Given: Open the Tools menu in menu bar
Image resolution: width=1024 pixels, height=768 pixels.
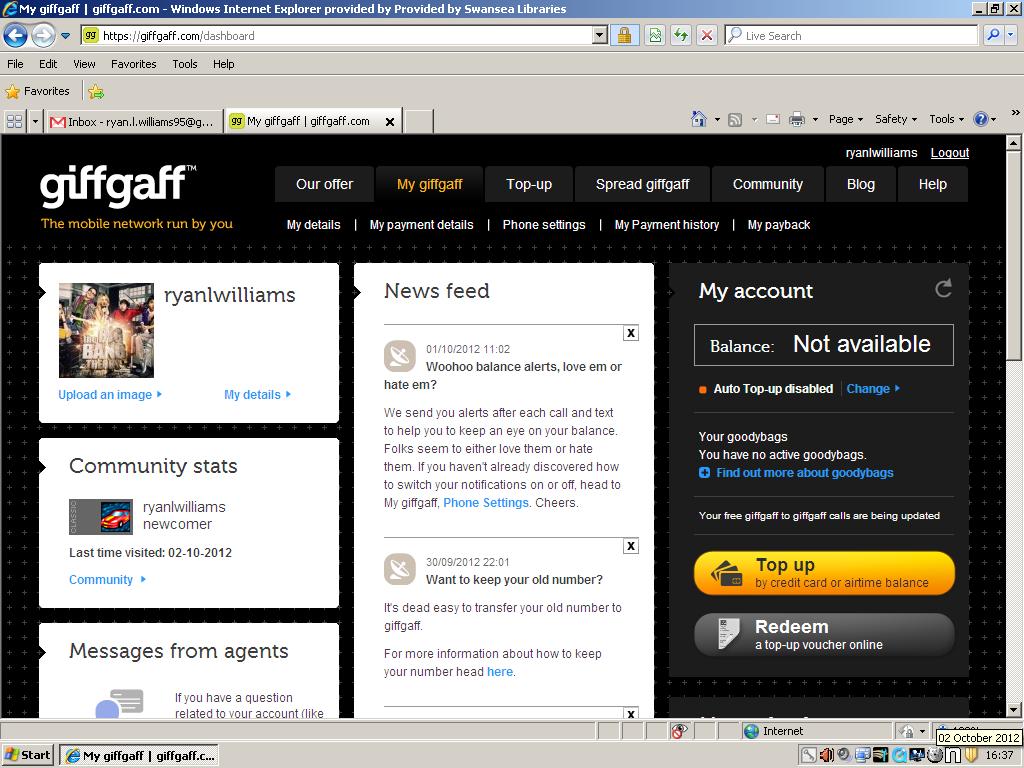Looking at the screenshot, I should (184, 64).
